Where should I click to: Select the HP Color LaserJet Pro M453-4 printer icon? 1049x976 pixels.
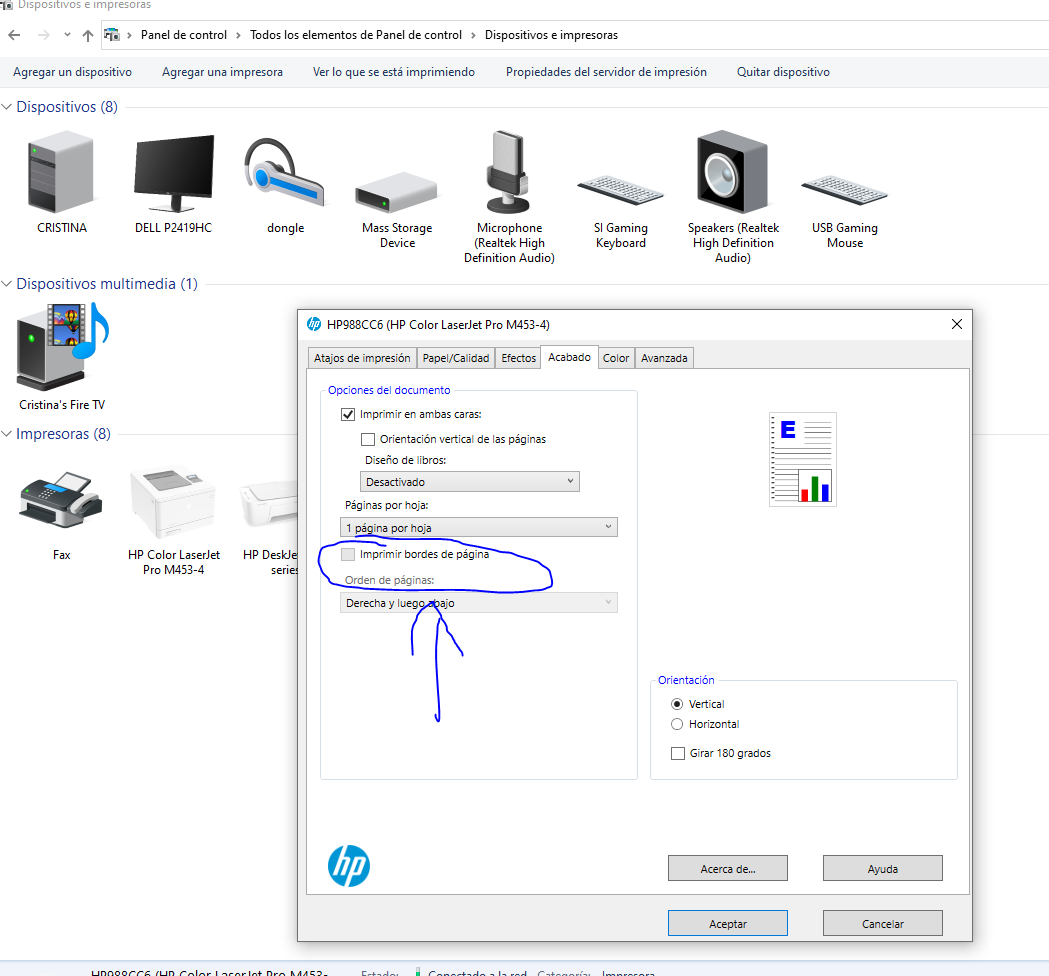[x=173, y=502]
